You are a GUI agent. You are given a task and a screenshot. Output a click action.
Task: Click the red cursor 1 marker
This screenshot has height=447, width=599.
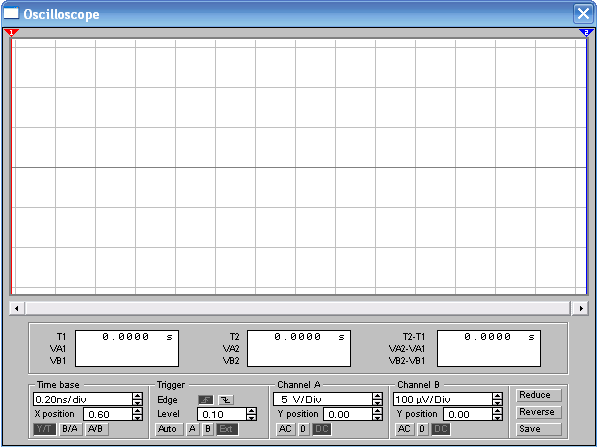coord(11,33)
